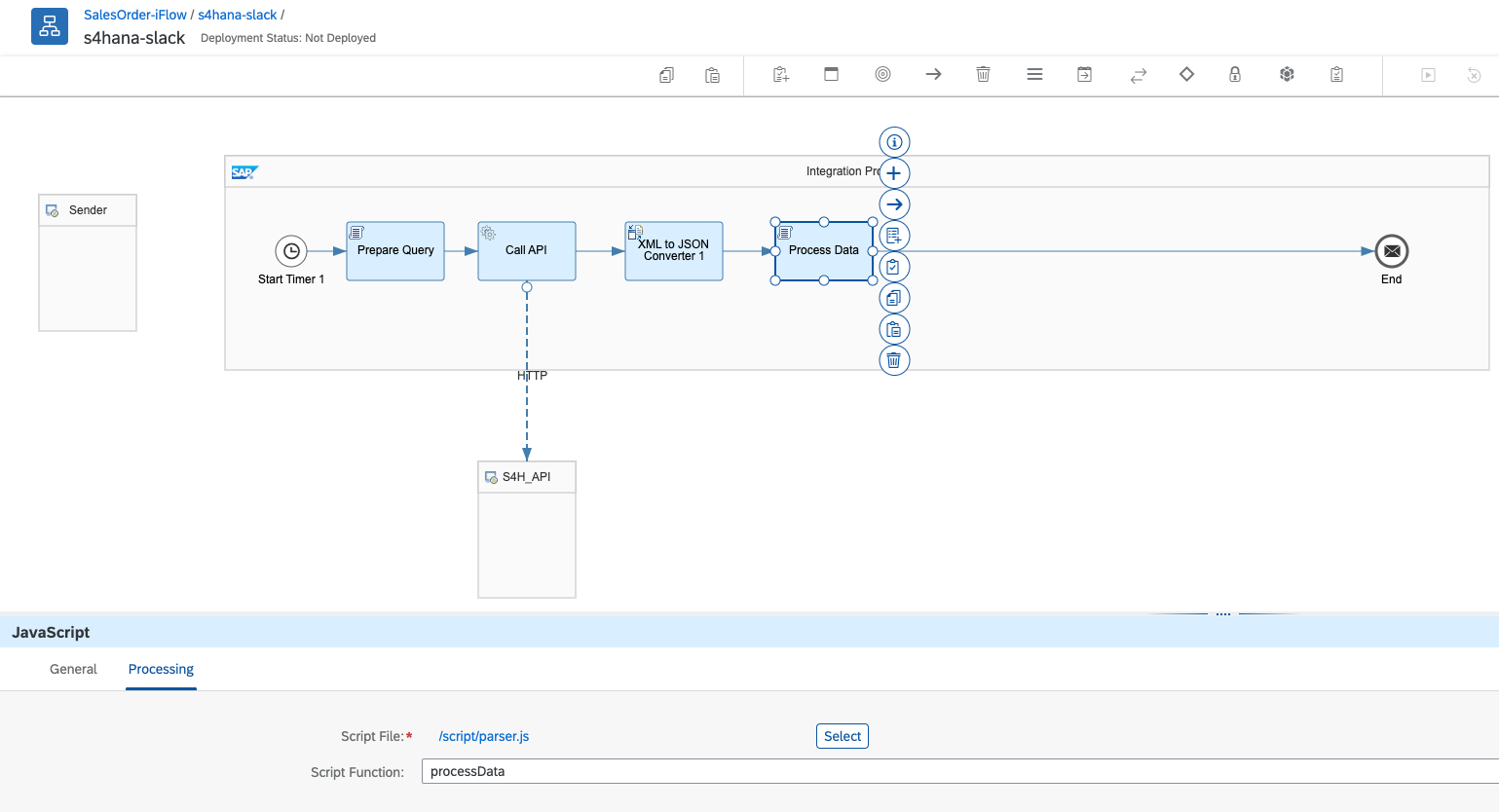The image size is (1499, 812).
Task: Click the clipboard validator icon at toolbar end
Action: (1336, 74)
